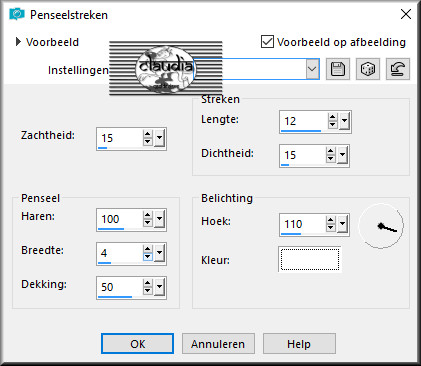Increase Haren value with up arrow
421x366 pixels.
148,215
